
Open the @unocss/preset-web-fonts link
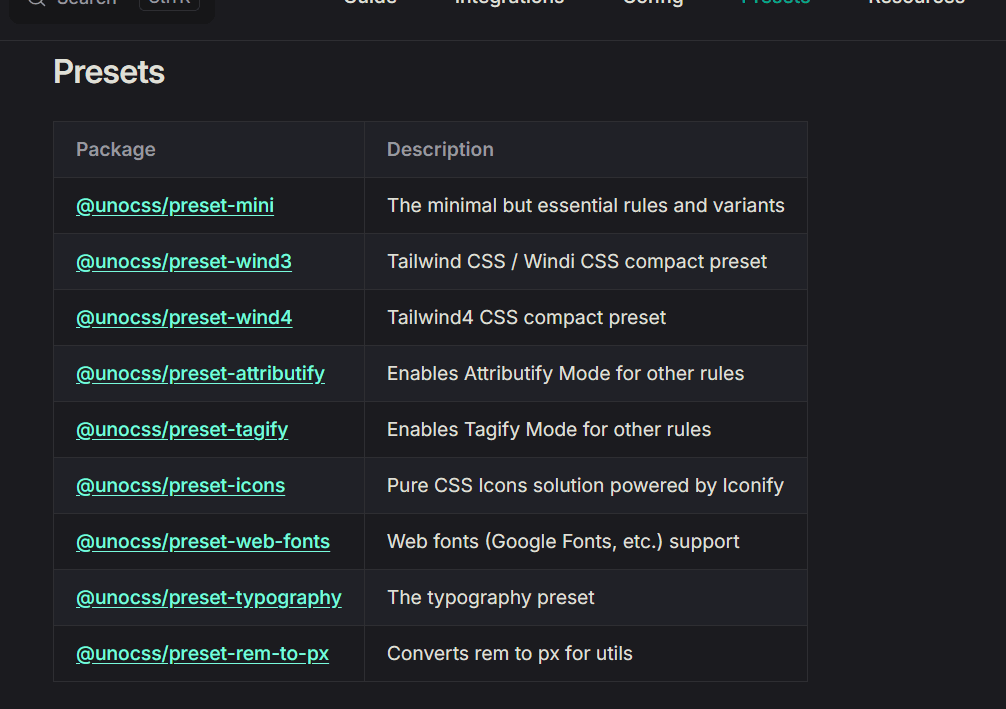[203, 542]
